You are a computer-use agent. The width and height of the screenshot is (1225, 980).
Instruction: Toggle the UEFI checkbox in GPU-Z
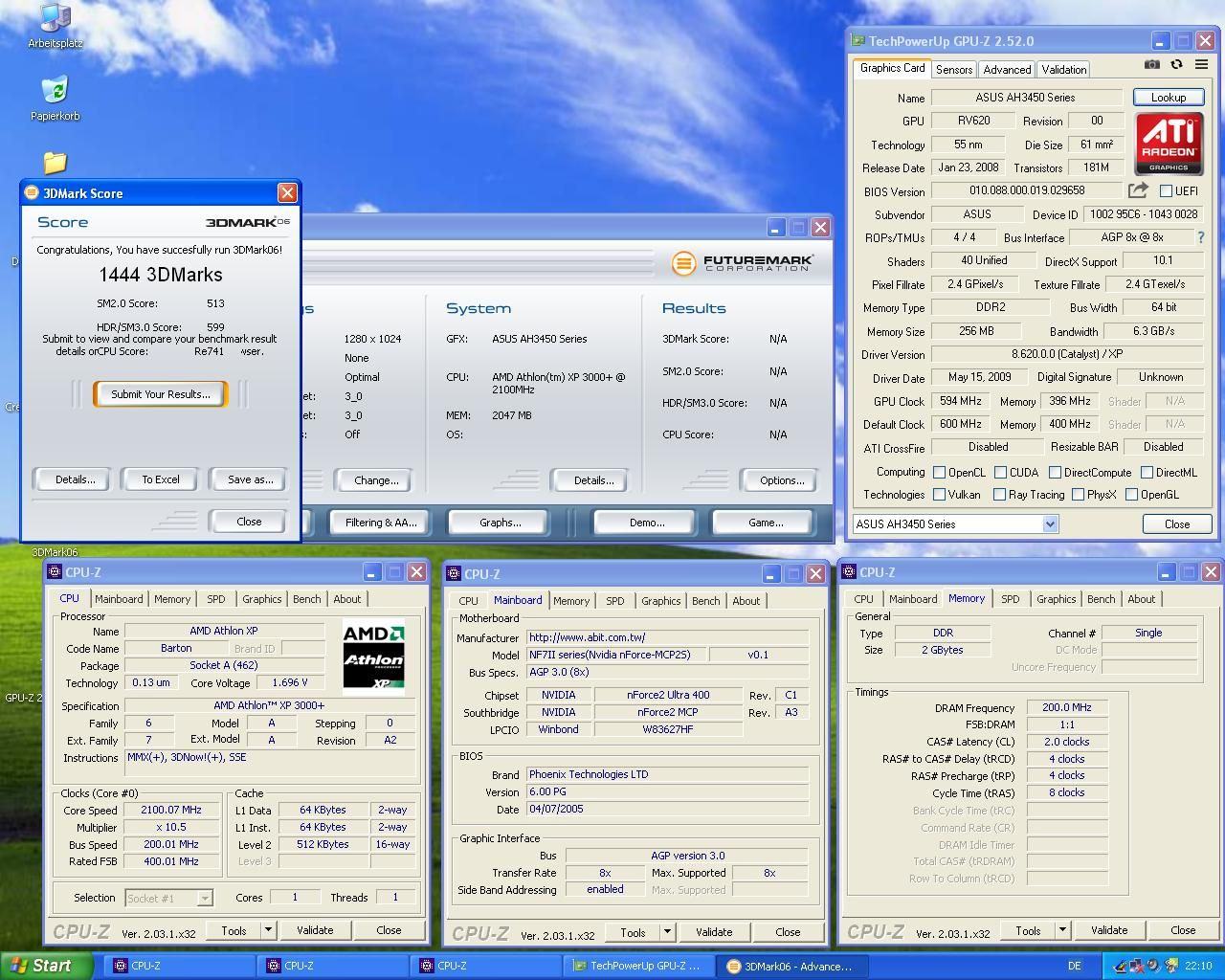point(1166,190)
